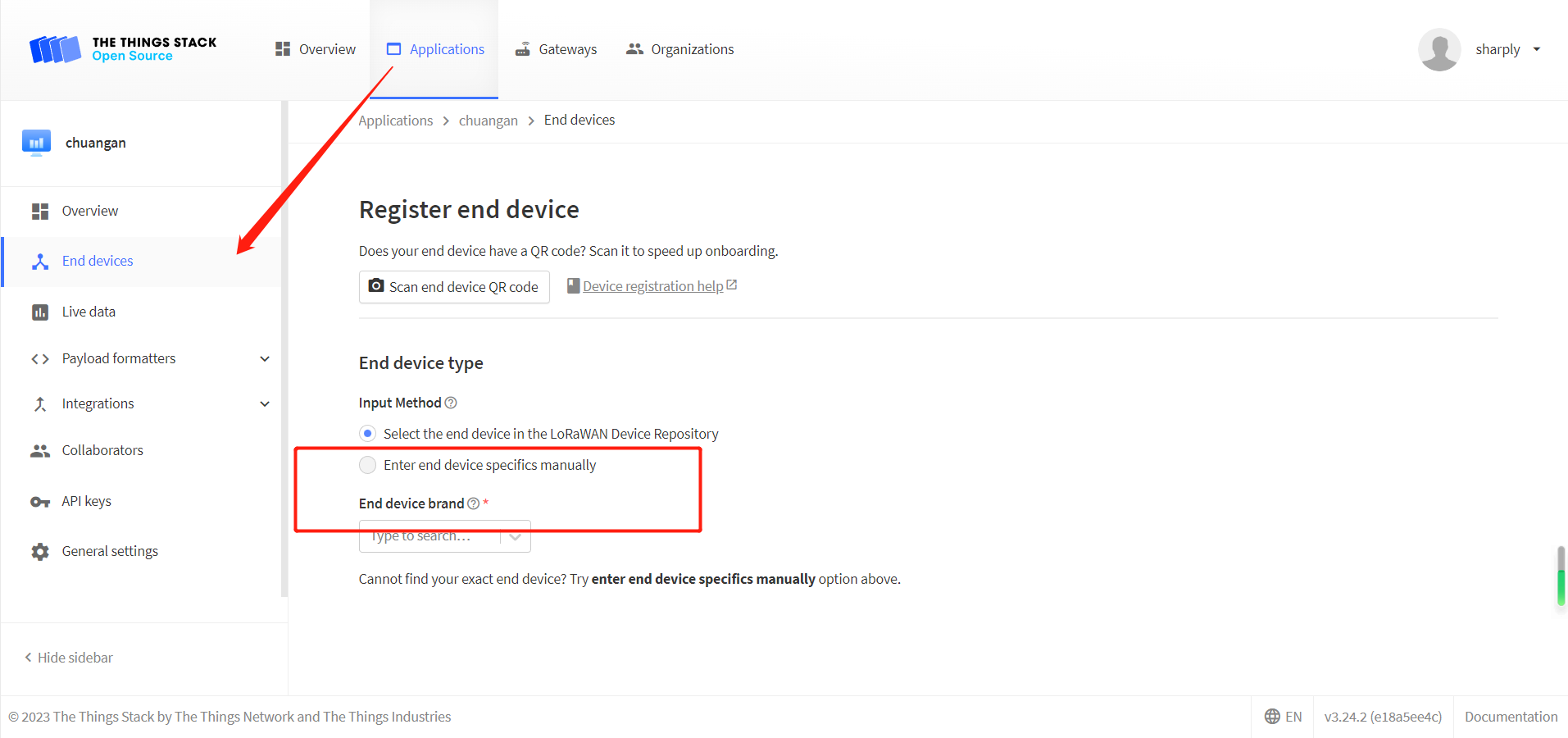Open the End device brand dropdown arrow
The height and width of the screenshot is (738, 1568).
pyautogui.click(x=516, y=537)
